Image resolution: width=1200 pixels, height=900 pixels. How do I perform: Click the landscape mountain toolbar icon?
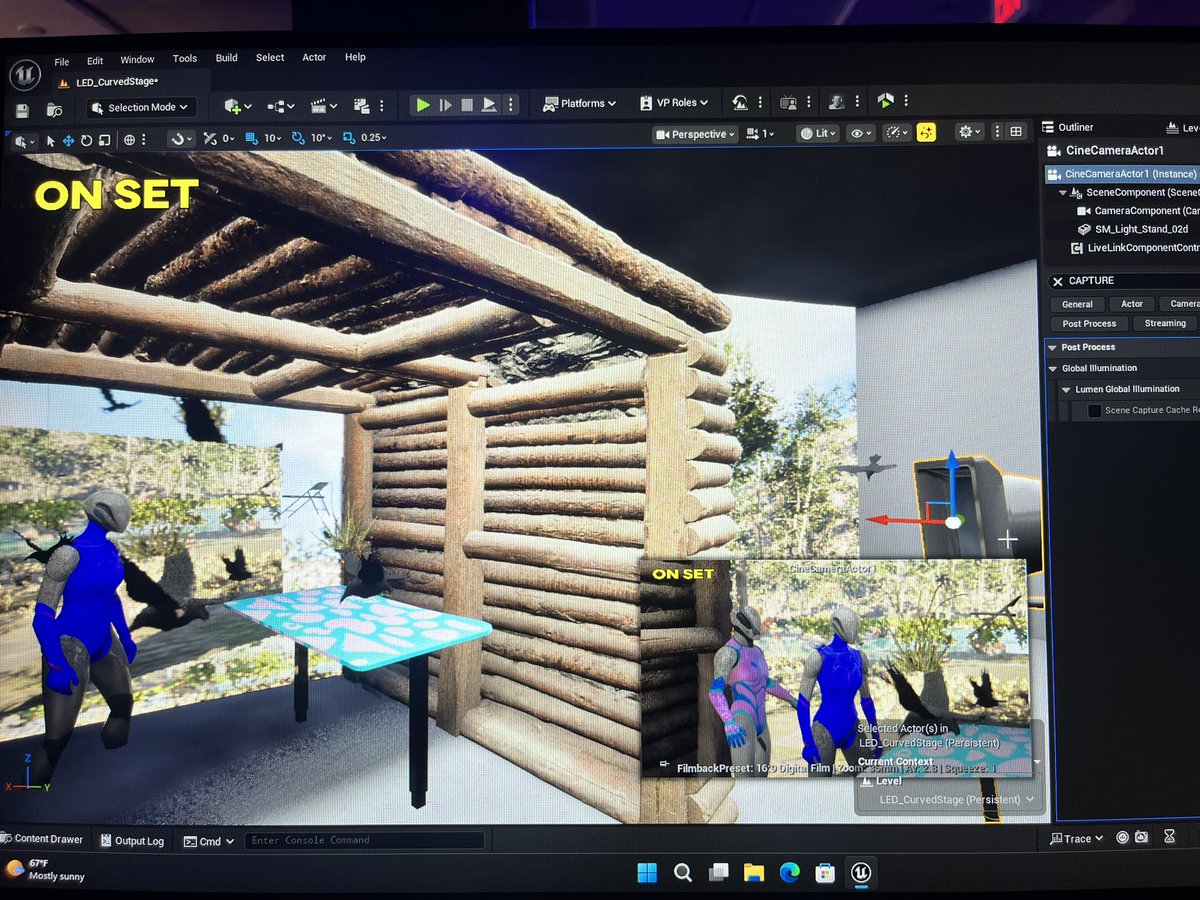pyautogui.click(x=740, y=102)
